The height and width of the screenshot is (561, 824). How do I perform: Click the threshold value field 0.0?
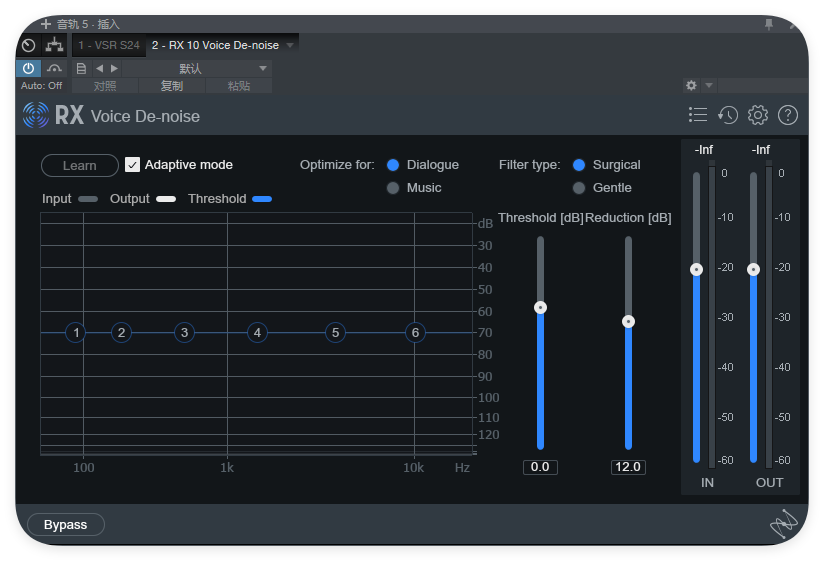click(540, 467)
